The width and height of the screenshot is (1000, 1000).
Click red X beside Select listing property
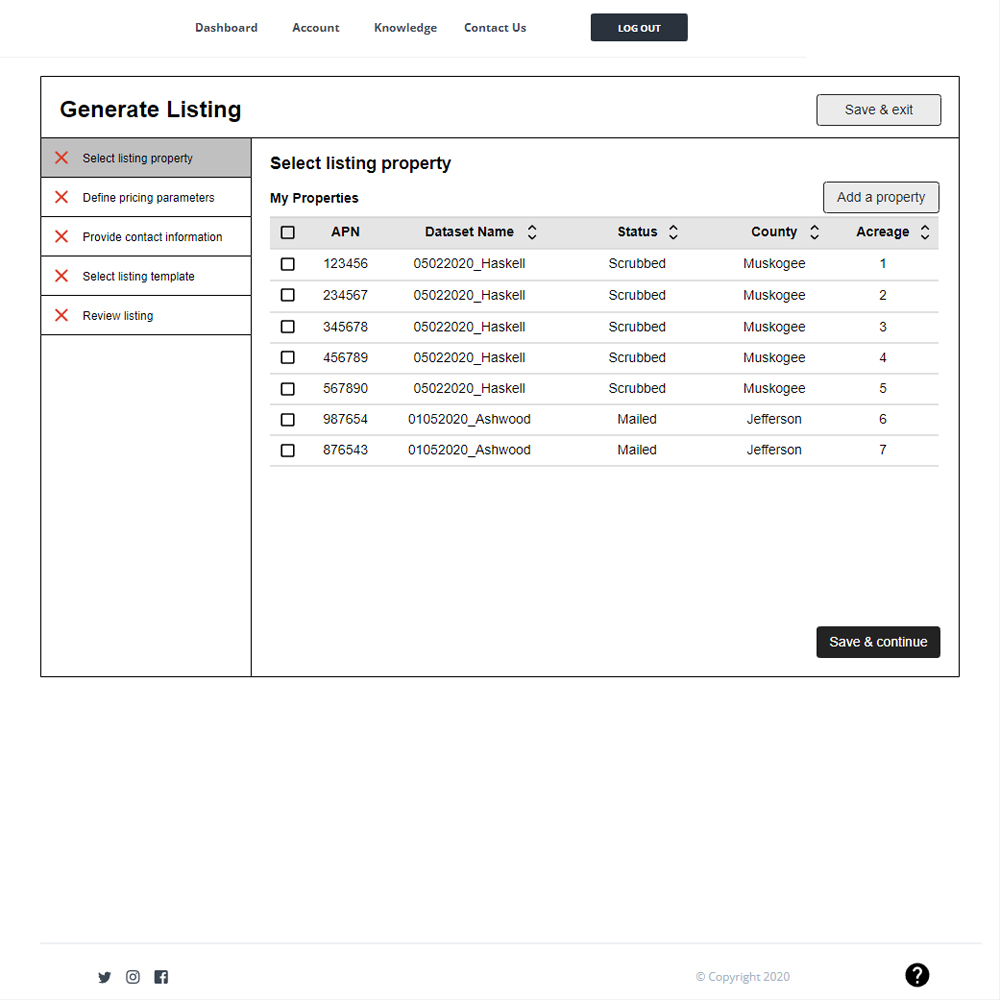click(x=61, y=158)
